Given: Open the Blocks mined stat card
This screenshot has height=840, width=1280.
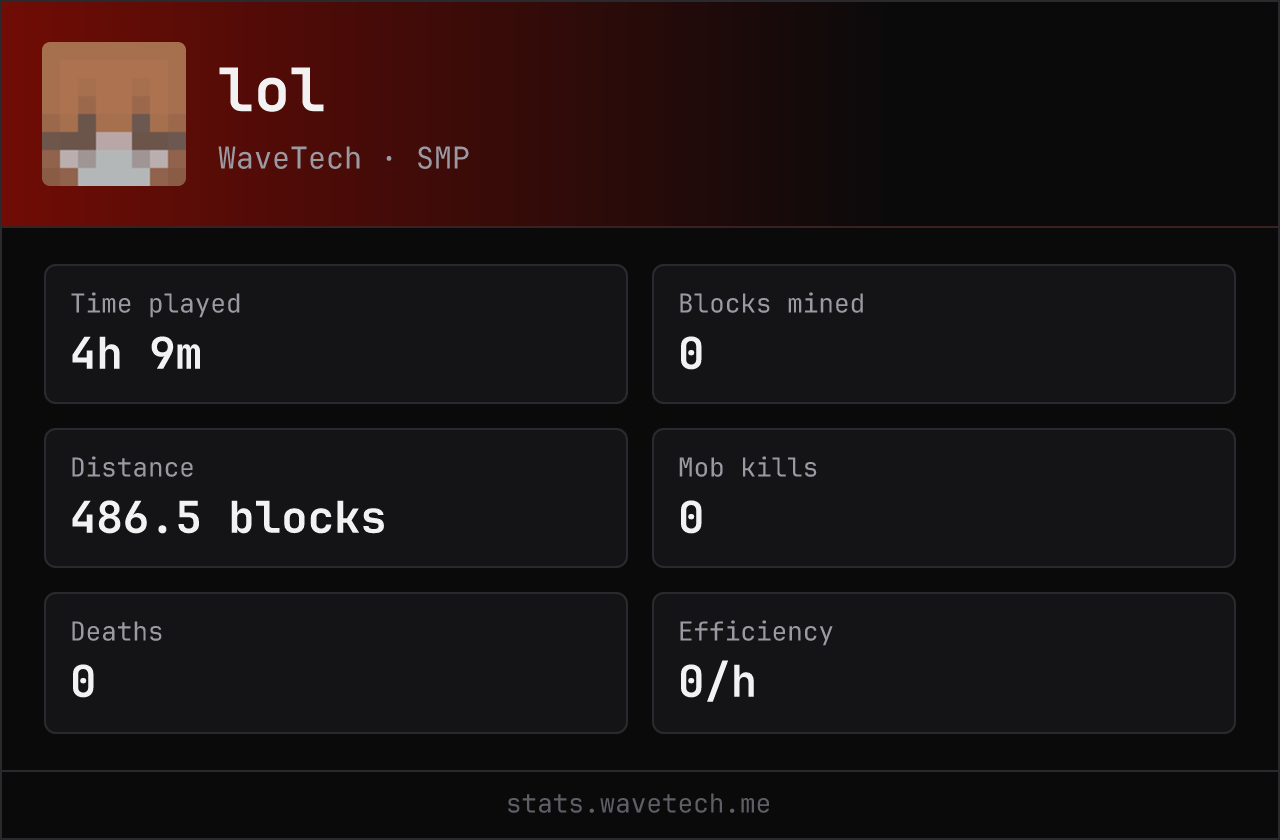Looking at the screenshot, I should [944, 334].
